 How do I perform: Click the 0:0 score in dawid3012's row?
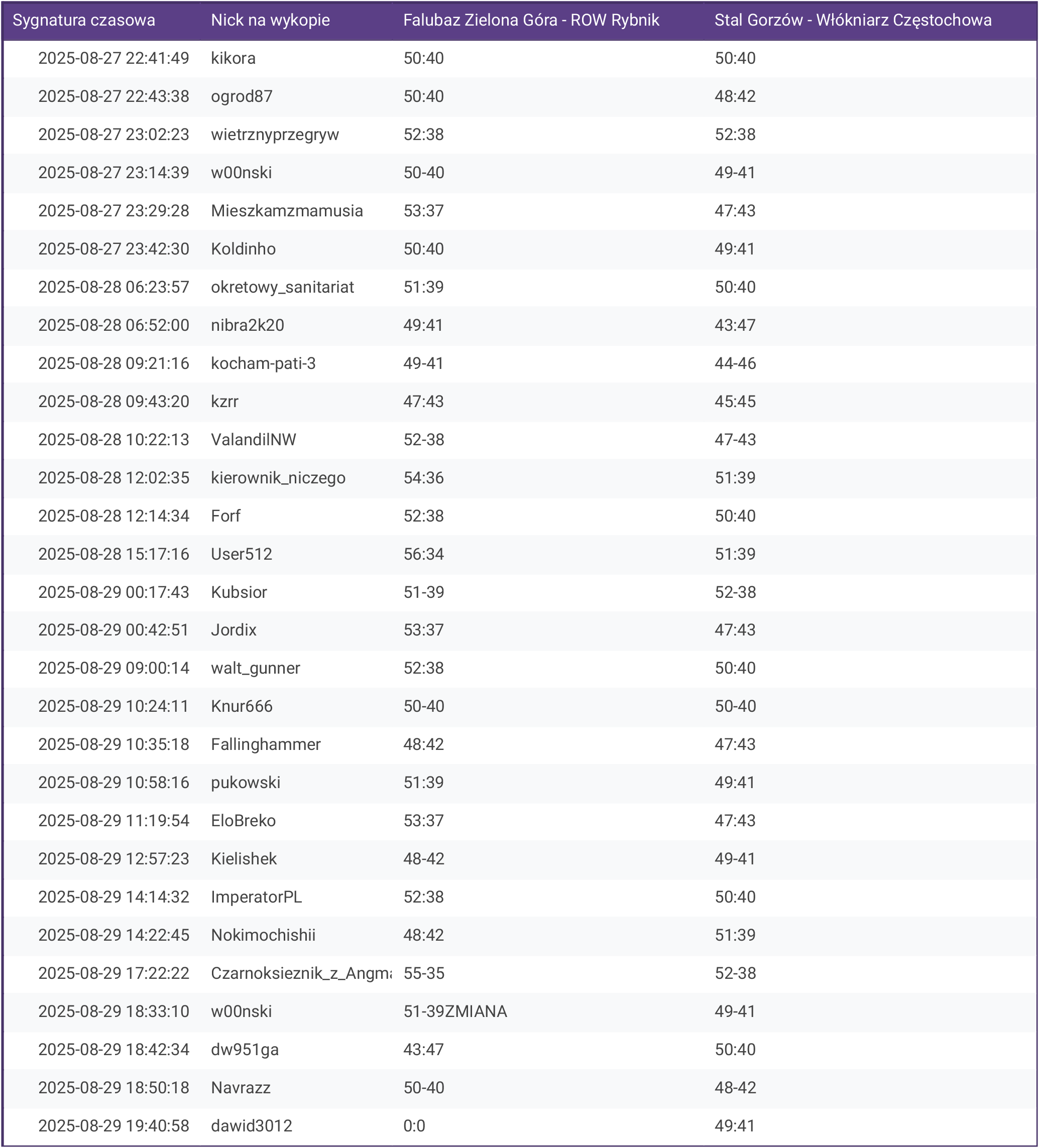pos(414,1126)
